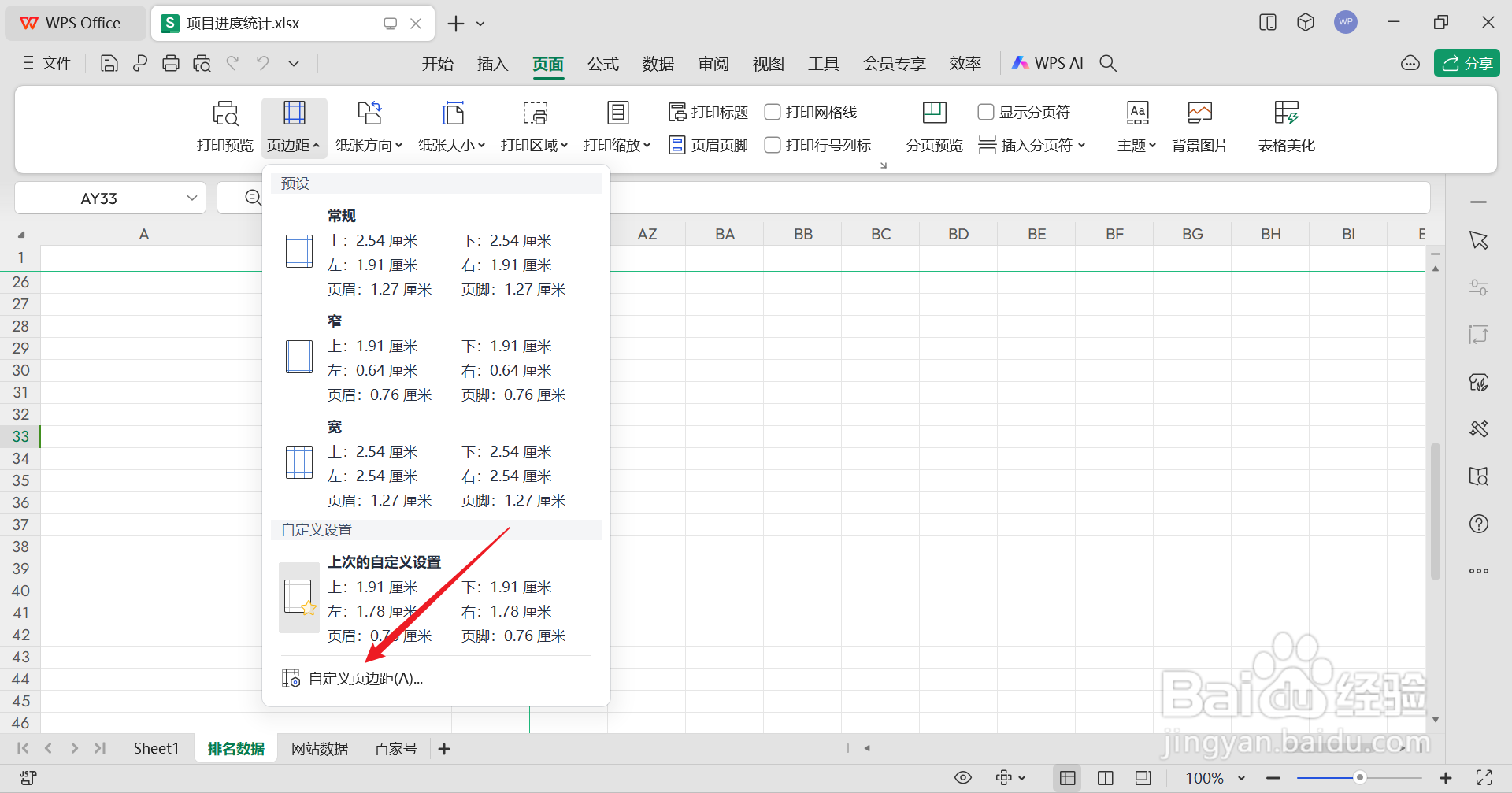Image resolution: width=1512 pixels, height=793 pixels.
Task: Click the cloud sync status icon
Action: coord(1410,64)
